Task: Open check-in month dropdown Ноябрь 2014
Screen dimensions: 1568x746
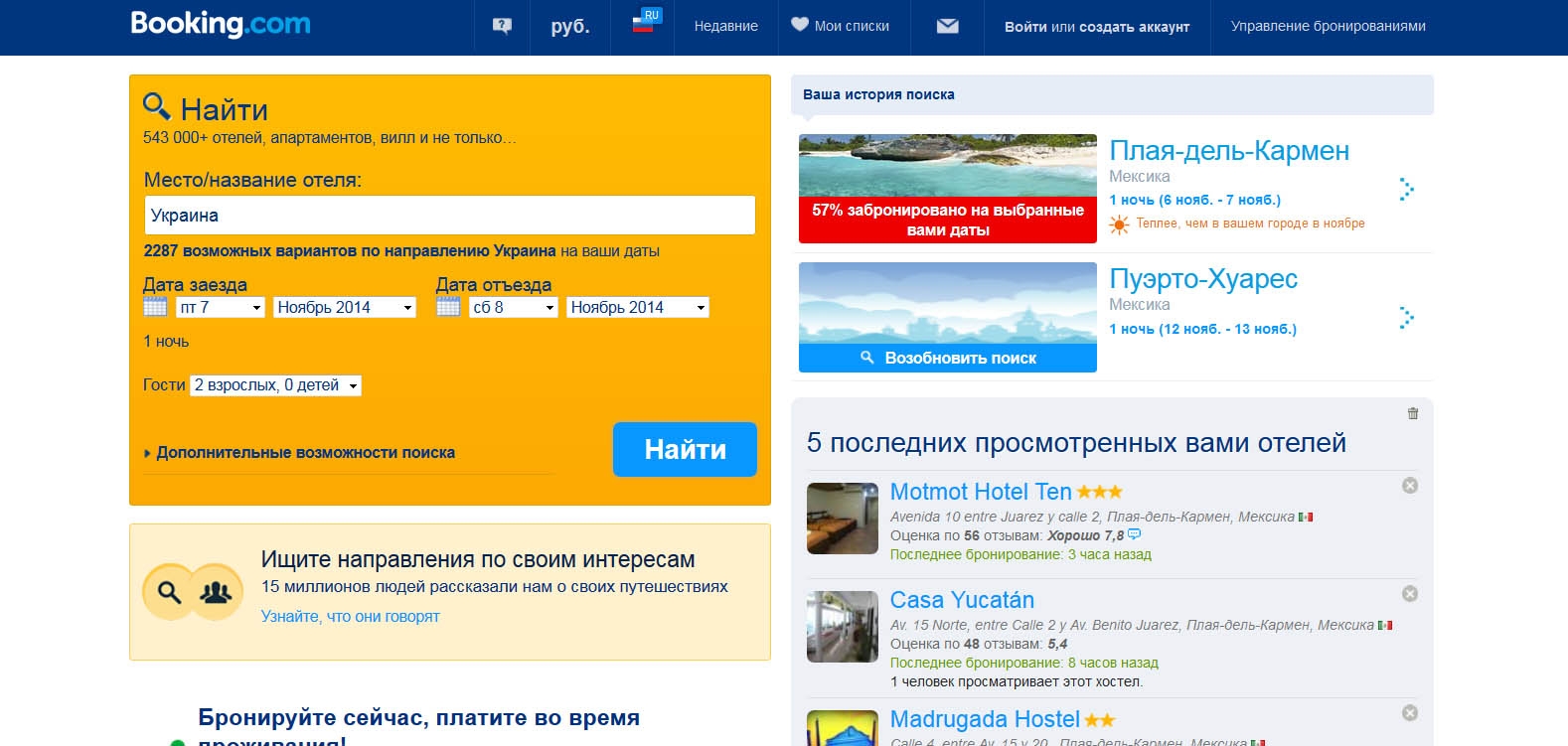Action: click(345, 308)
